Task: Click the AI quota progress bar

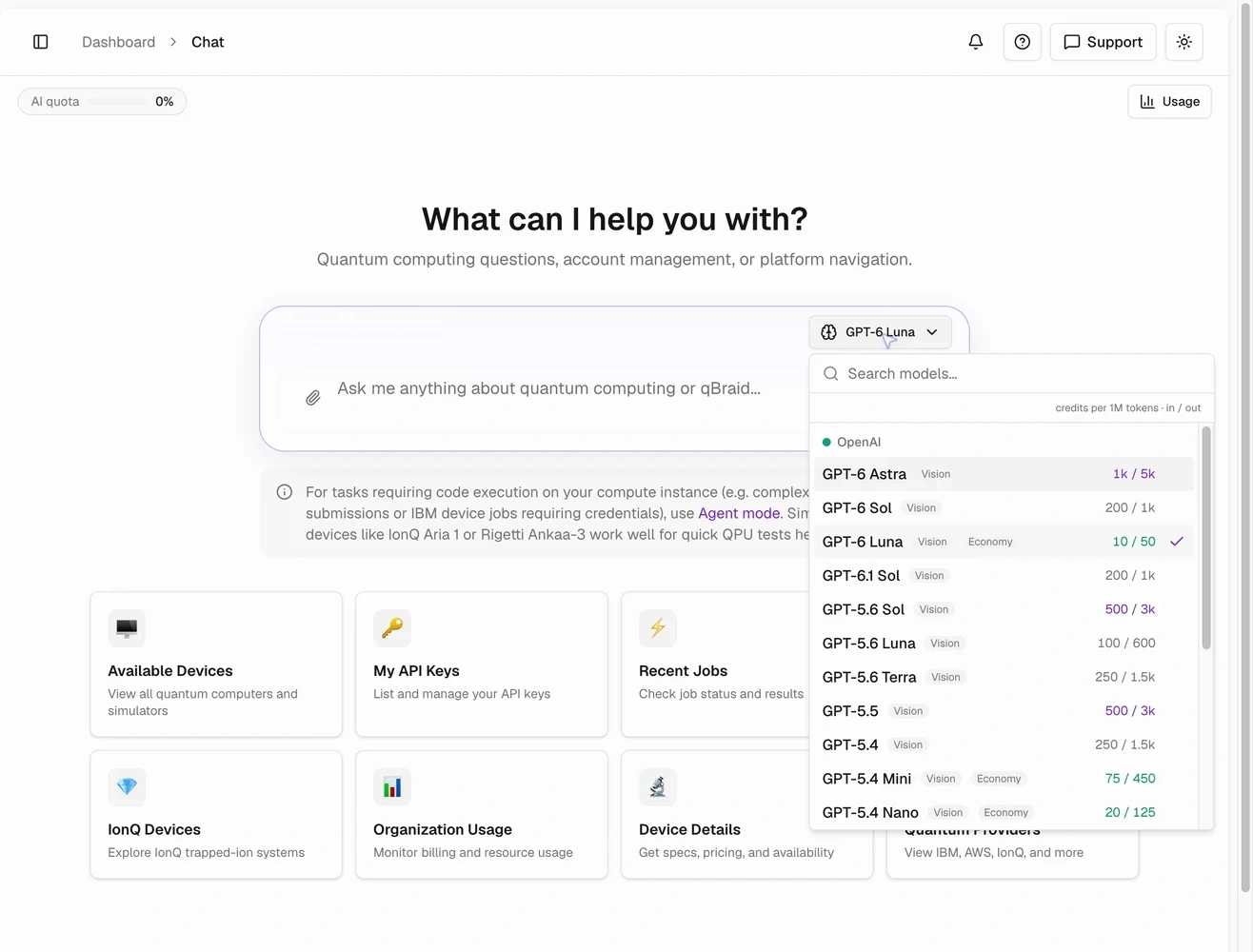Action: coord(116,102)
